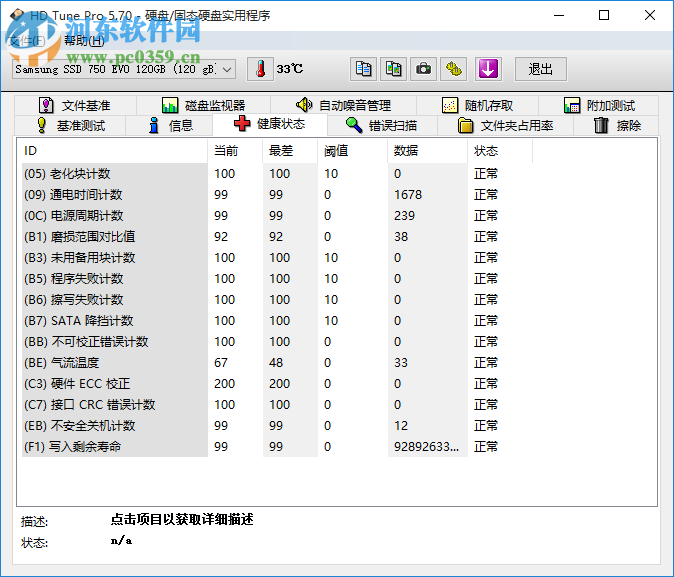Image resolution: width=674 pixels, height=577 pixels.
Task: Switch to the 基准测试 tab
Action: click(x=70, y=126)
